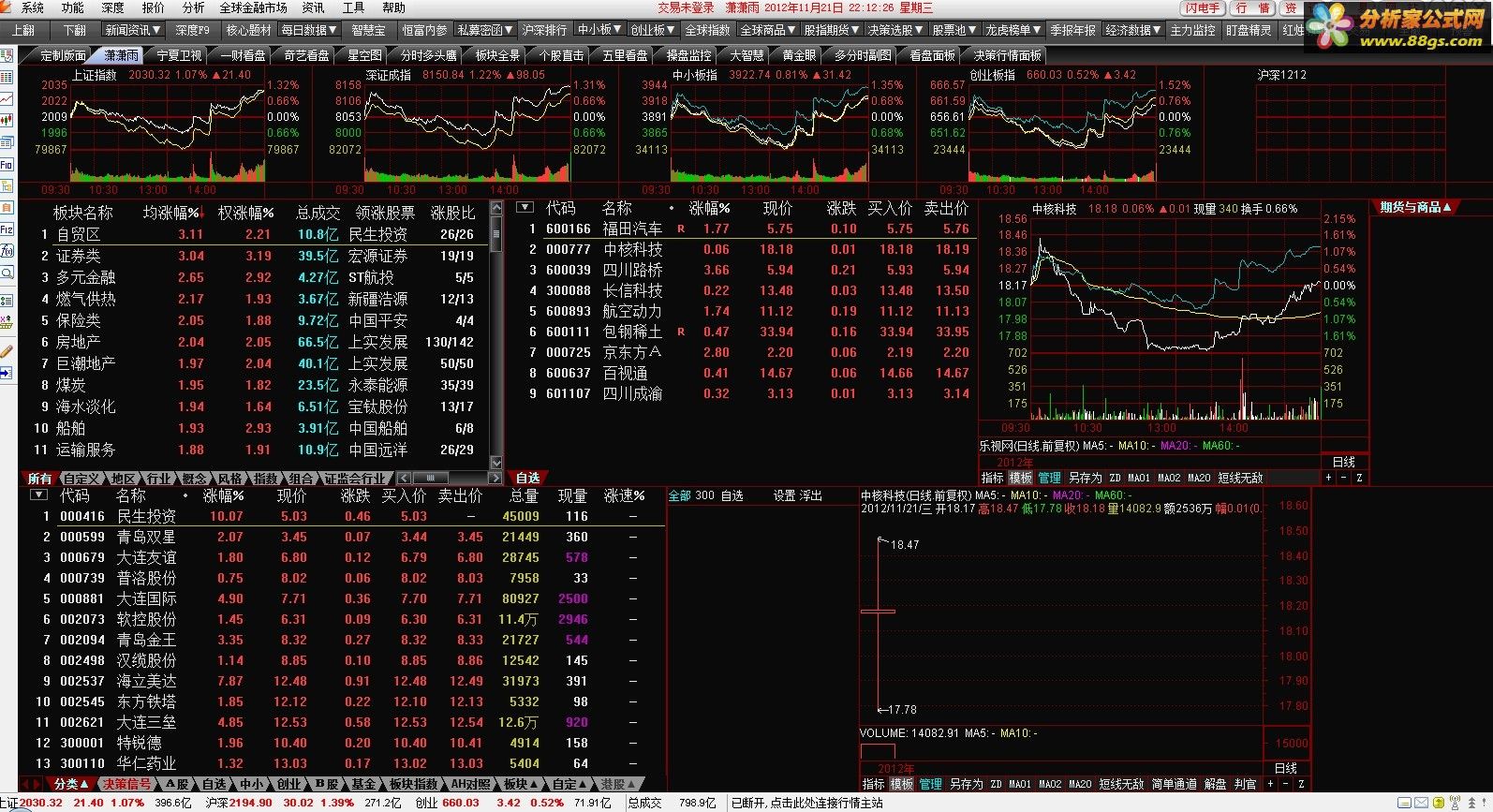Viewport: 1493px width, 812px height.
Task: Click the app logo icon at top-left
Action: tap(7, 7)
